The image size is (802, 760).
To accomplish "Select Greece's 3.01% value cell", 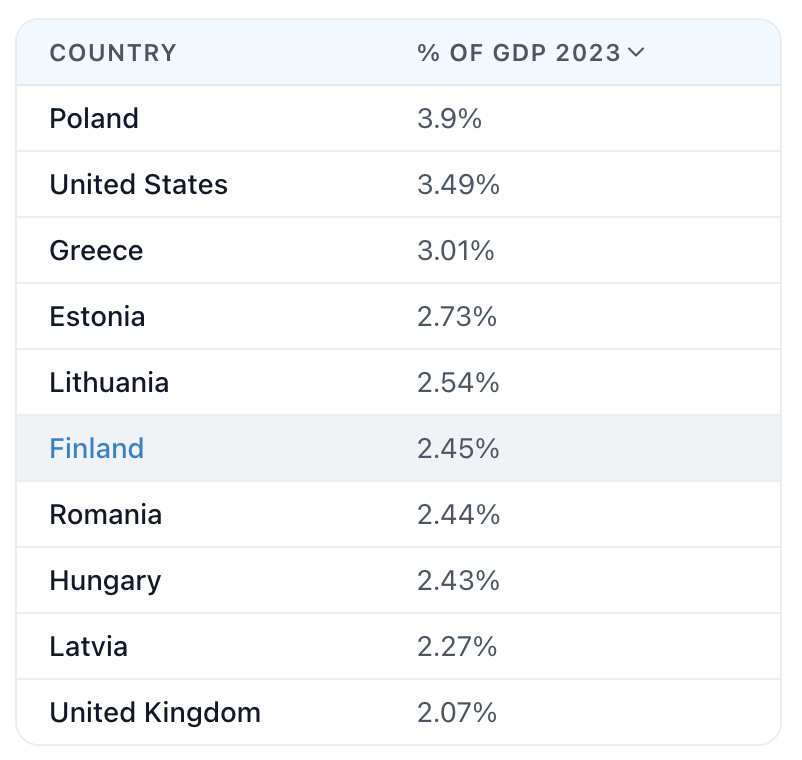I will 456,250.
